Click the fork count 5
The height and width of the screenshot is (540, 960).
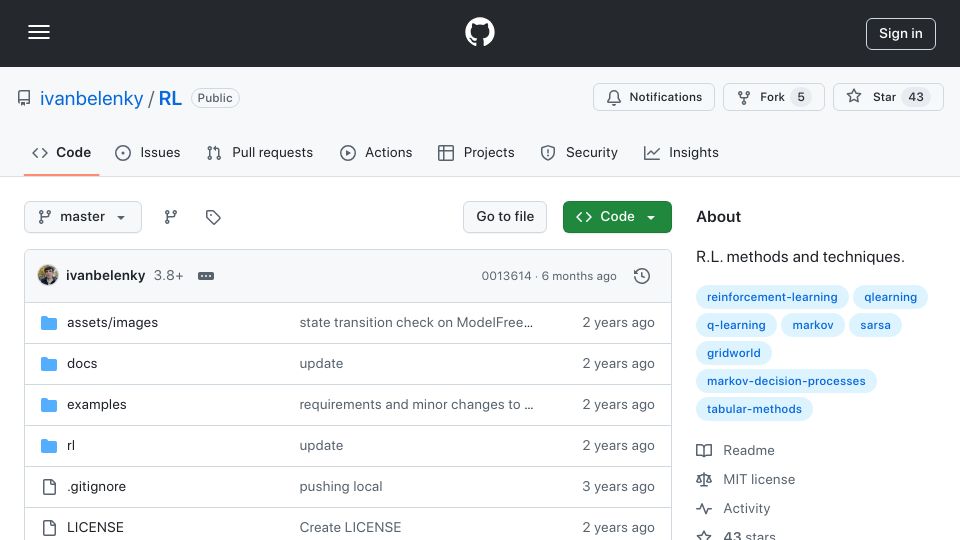pyautogui.click(x=801, y=97)
